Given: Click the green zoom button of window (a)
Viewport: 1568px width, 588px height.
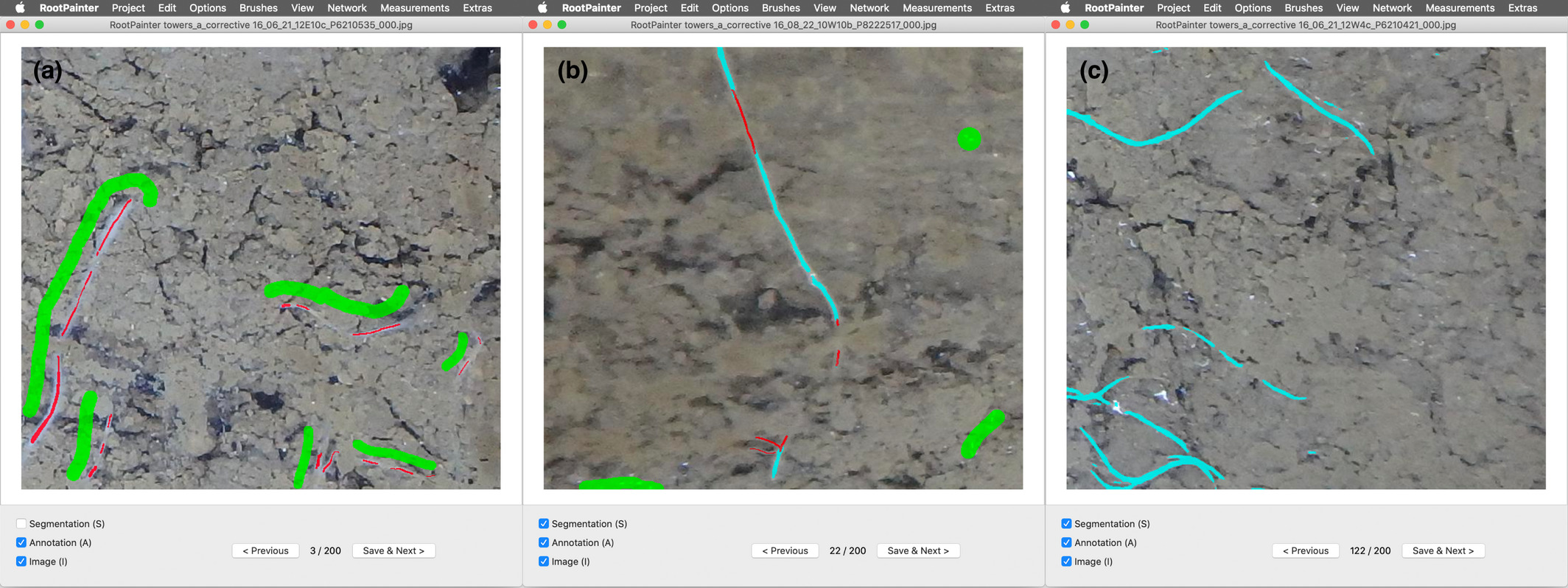Looking at the screenshot, I should [40, 25].
